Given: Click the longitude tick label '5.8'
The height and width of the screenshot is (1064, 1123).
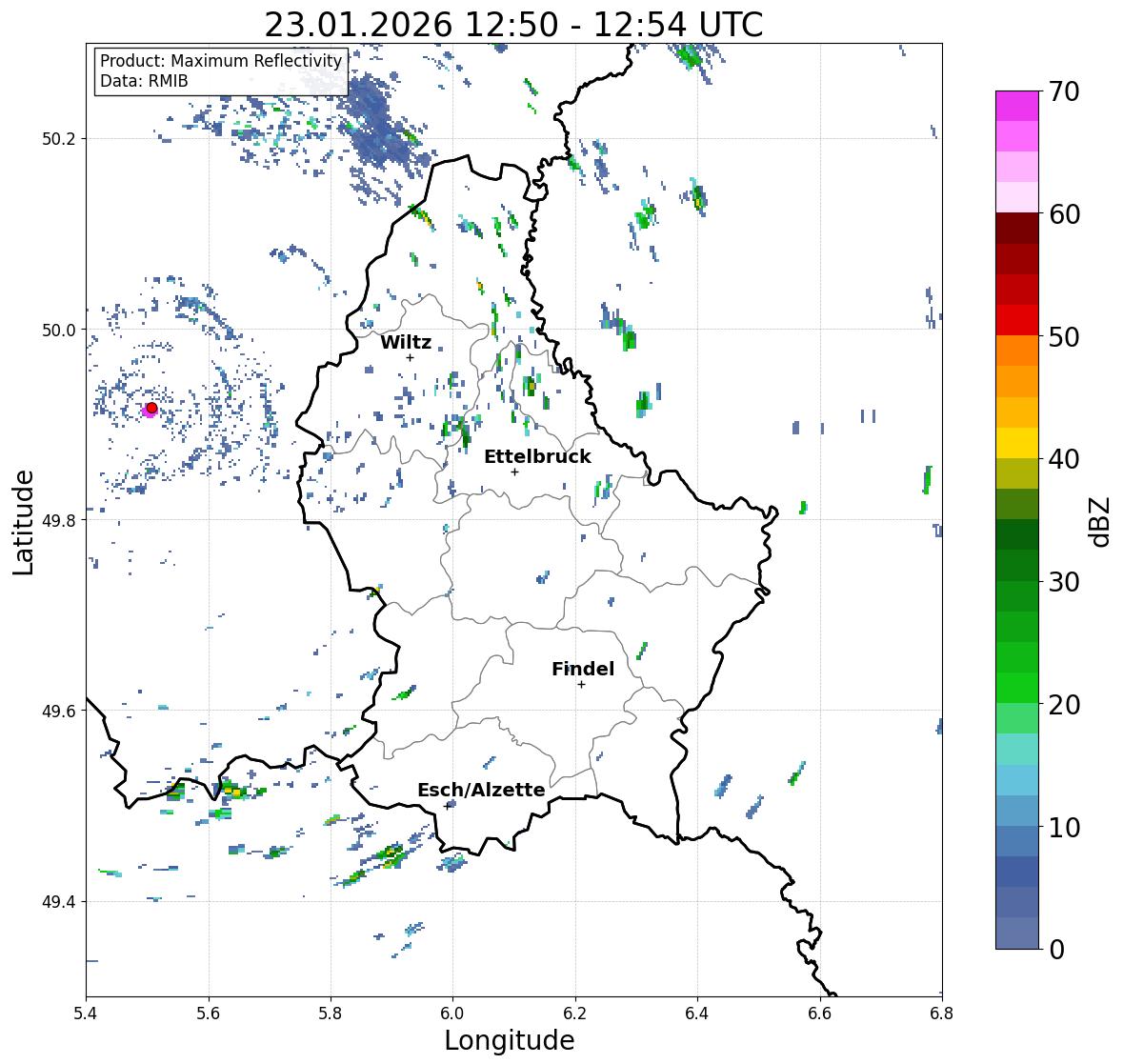Looking at the screenshot, I should pos(331,1014).
